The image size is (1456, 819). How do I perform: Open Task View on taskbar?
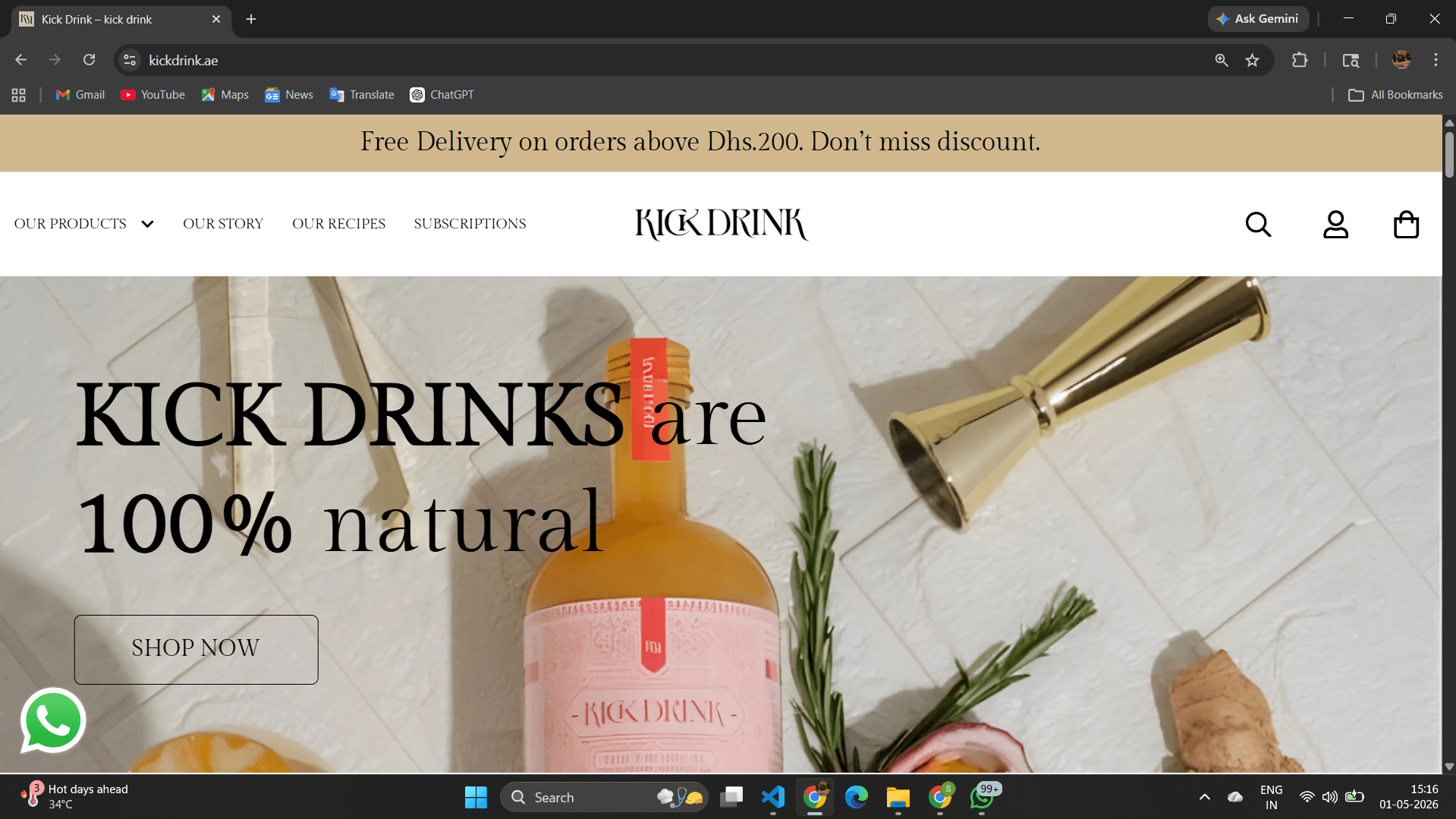point(731,797)
